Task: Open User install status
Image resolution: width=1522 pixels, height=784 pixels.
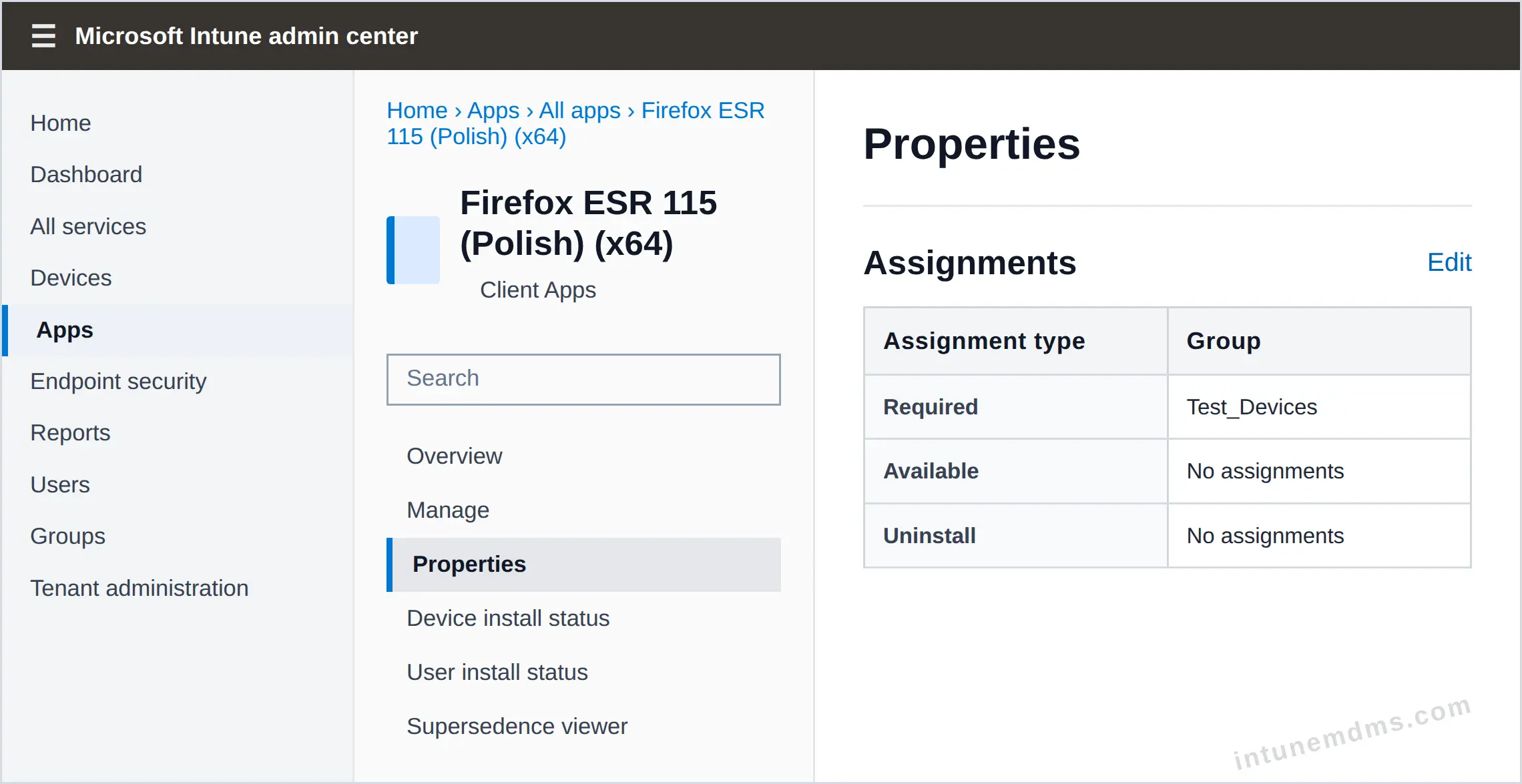Action: coord(497,672)
